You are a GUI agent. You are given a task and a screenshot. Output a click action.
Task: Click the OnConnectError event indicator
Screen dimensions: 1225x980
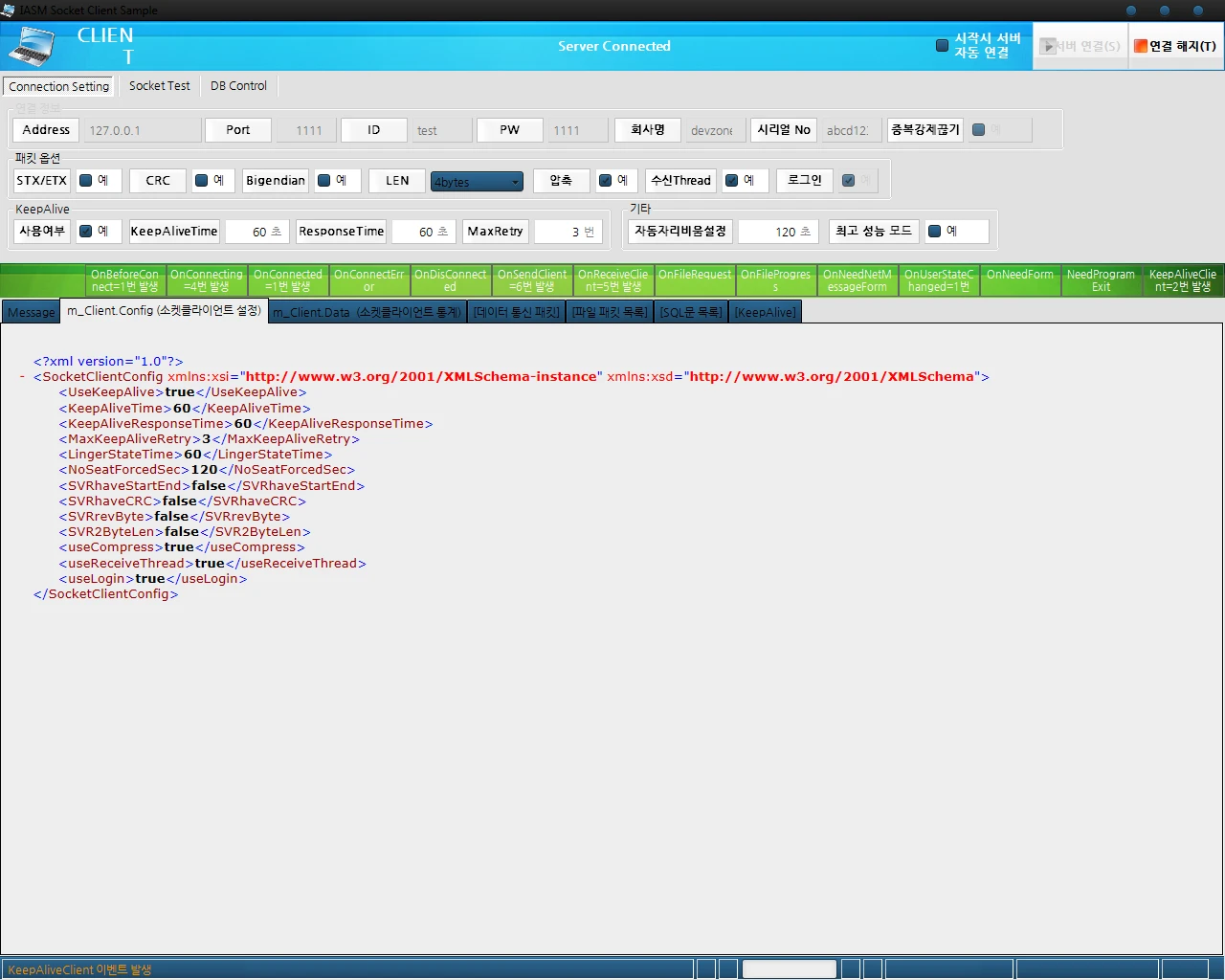coord(369,280)
